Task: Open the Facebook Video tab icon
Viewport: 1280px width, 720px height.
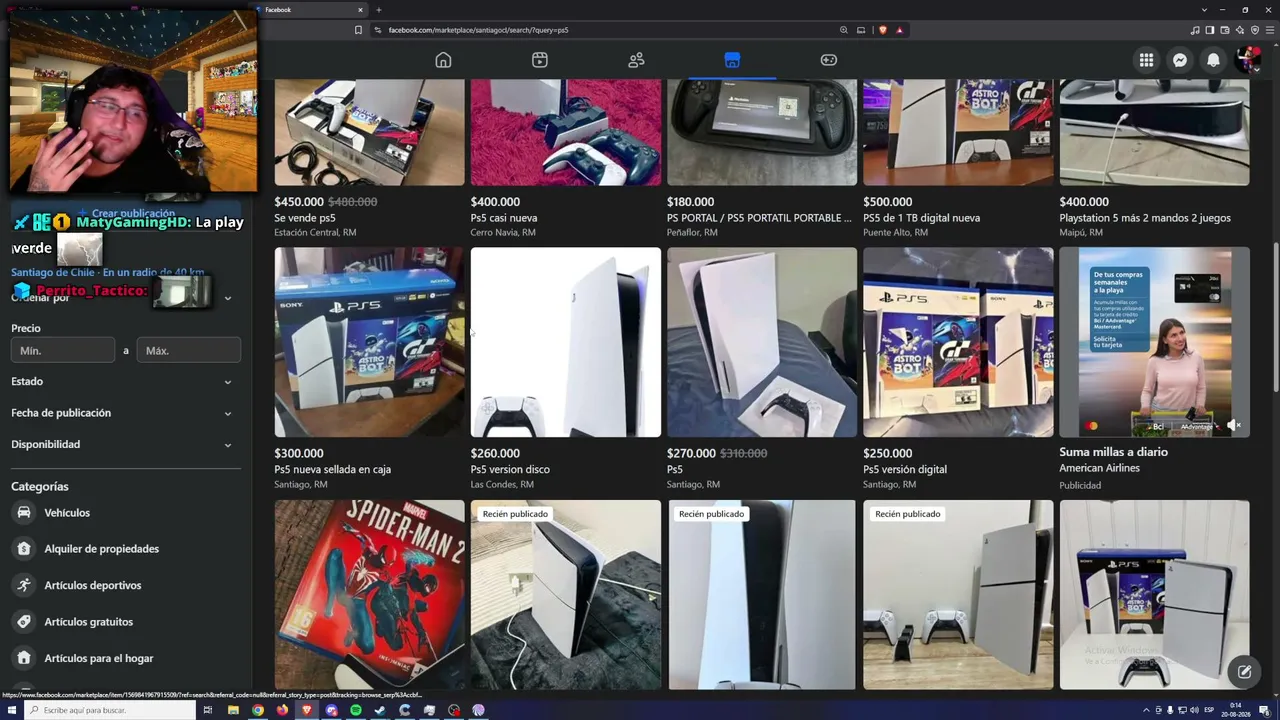Action: pyautogui.click(x=540, y=60)
